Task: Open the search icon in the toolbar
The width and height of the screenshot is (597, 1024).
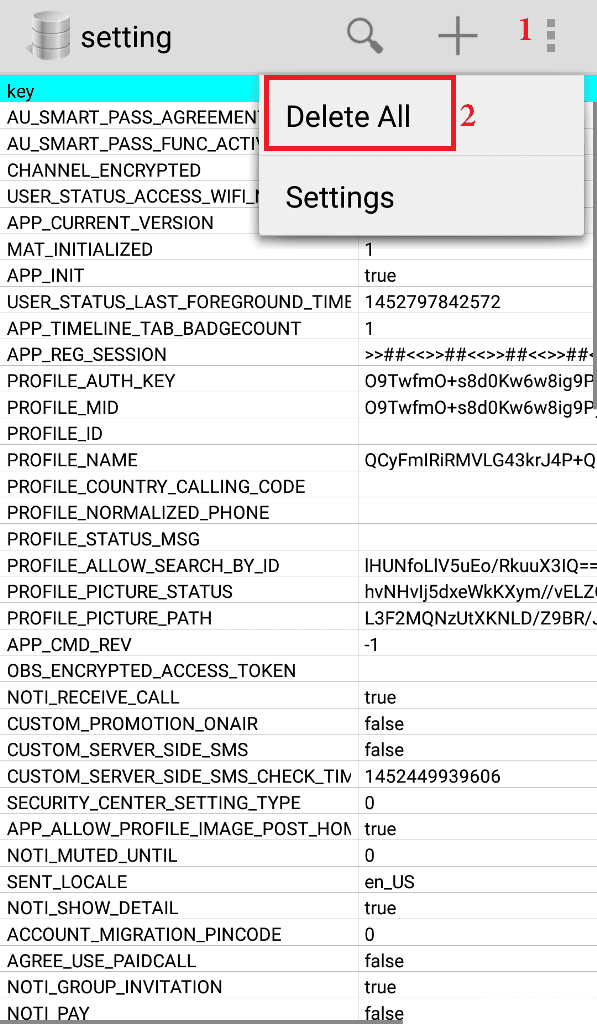Action: pos(364,36)
